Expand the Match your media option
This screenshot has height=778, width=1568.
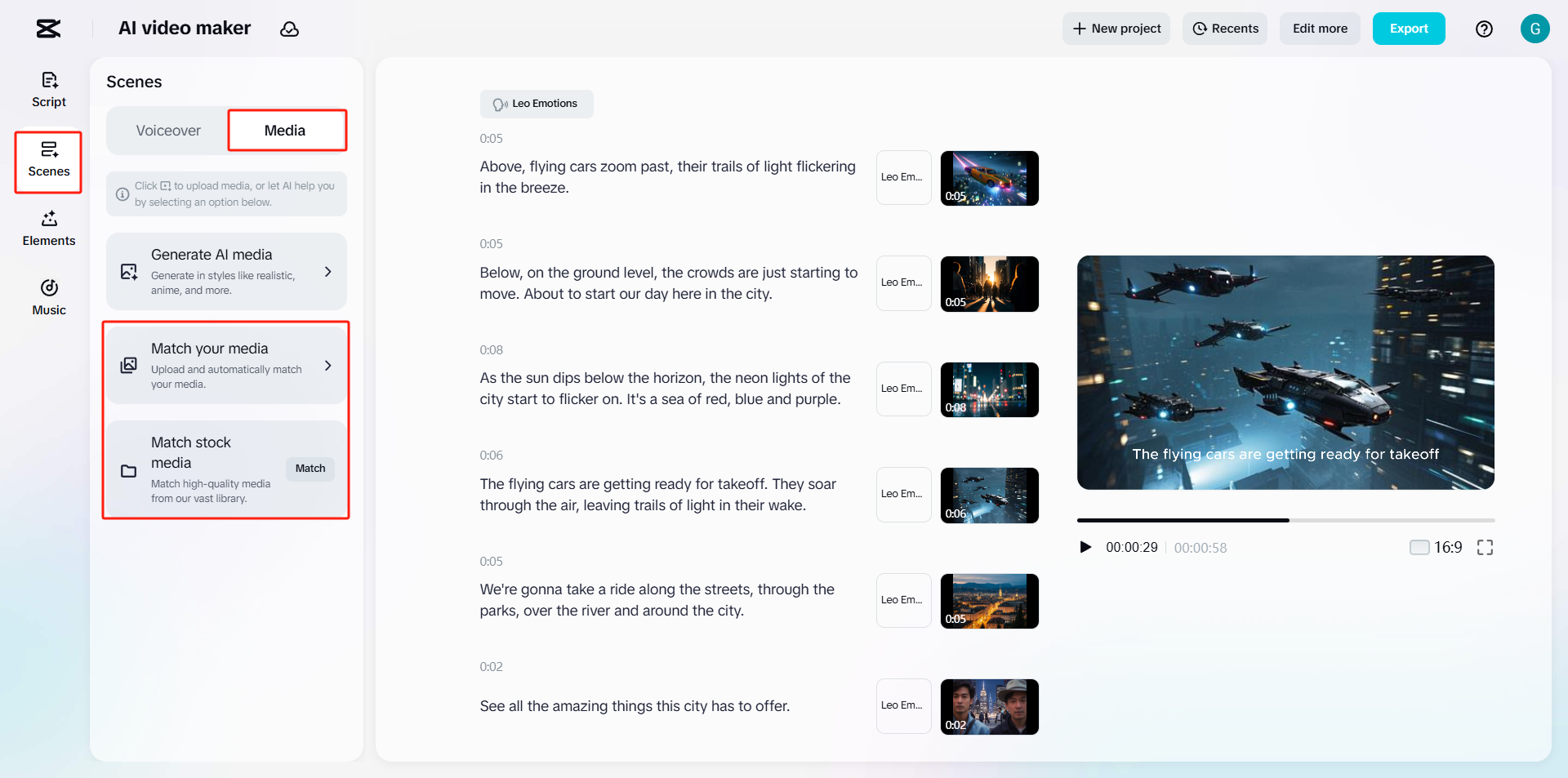tap(327, 366)
